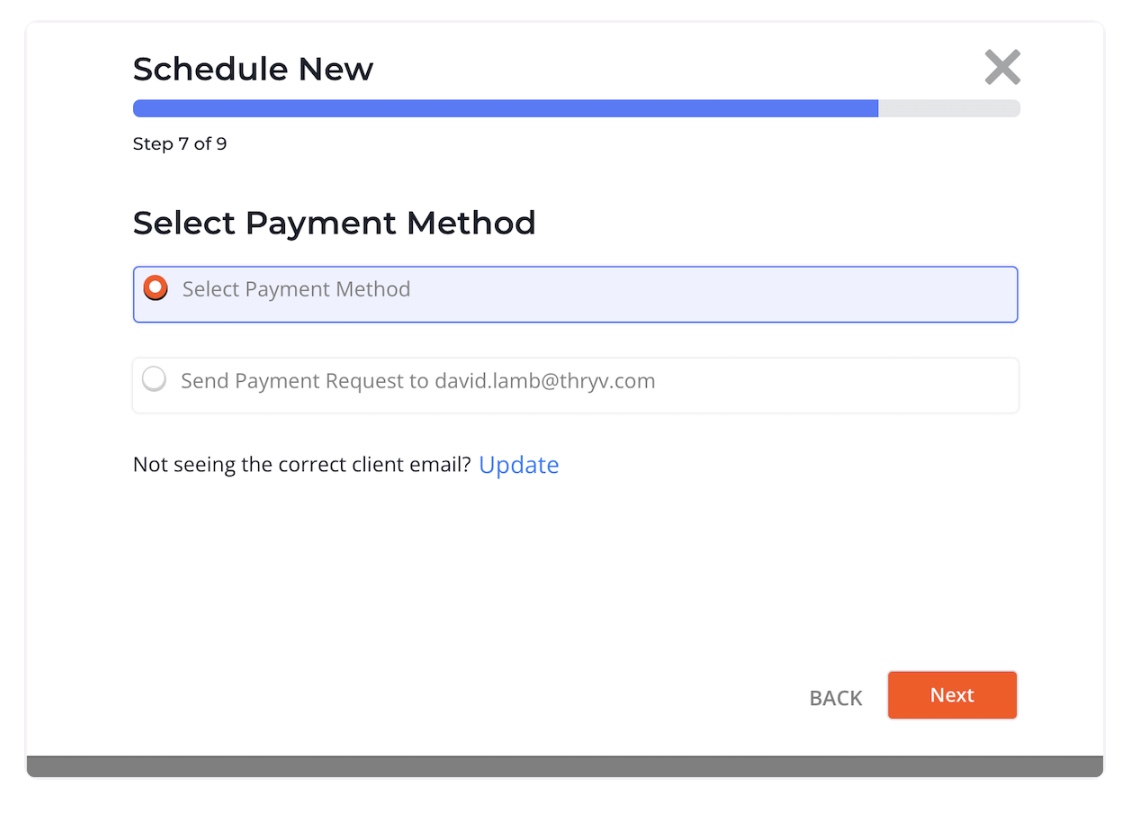The height and width of the screenshot is (816, 1132).
Task: Click the david.lamb@thryv.com email address text
Action: 545,381
